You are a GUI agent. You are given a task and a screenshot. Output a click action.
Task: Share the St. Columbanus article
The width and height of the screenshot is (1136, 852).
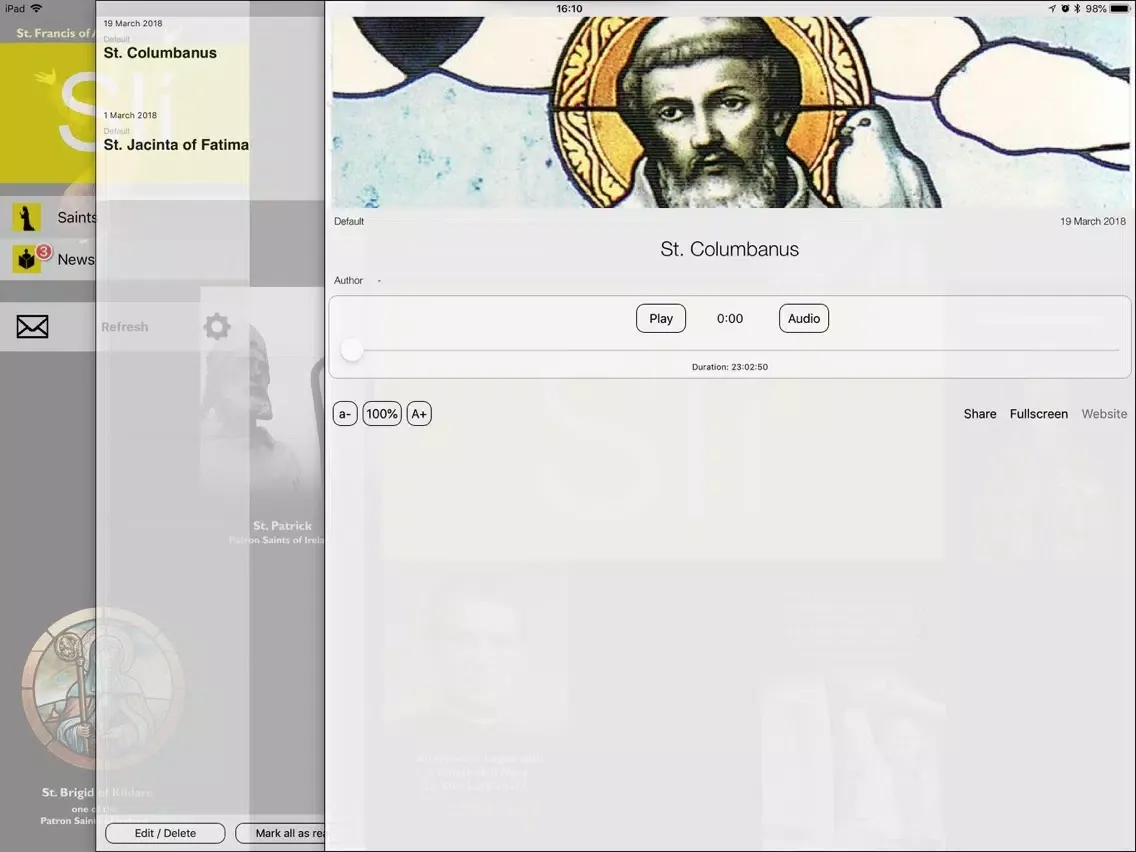coord(980,414)
